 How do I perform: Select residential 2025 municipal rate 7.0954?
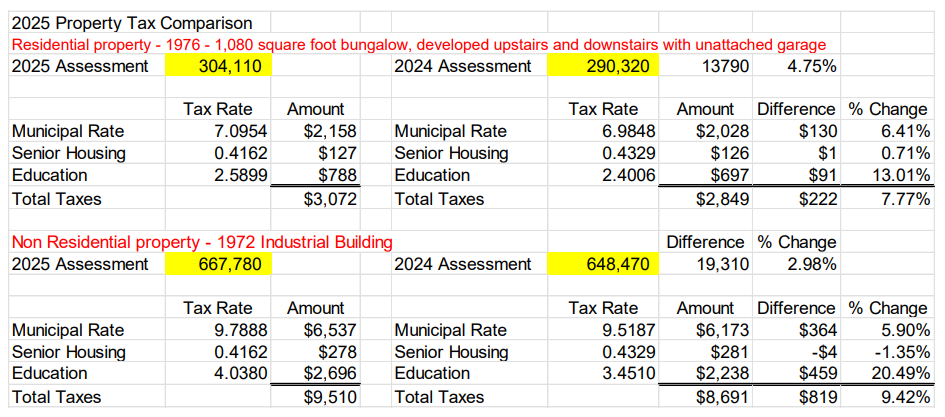[x=241, y=131]
